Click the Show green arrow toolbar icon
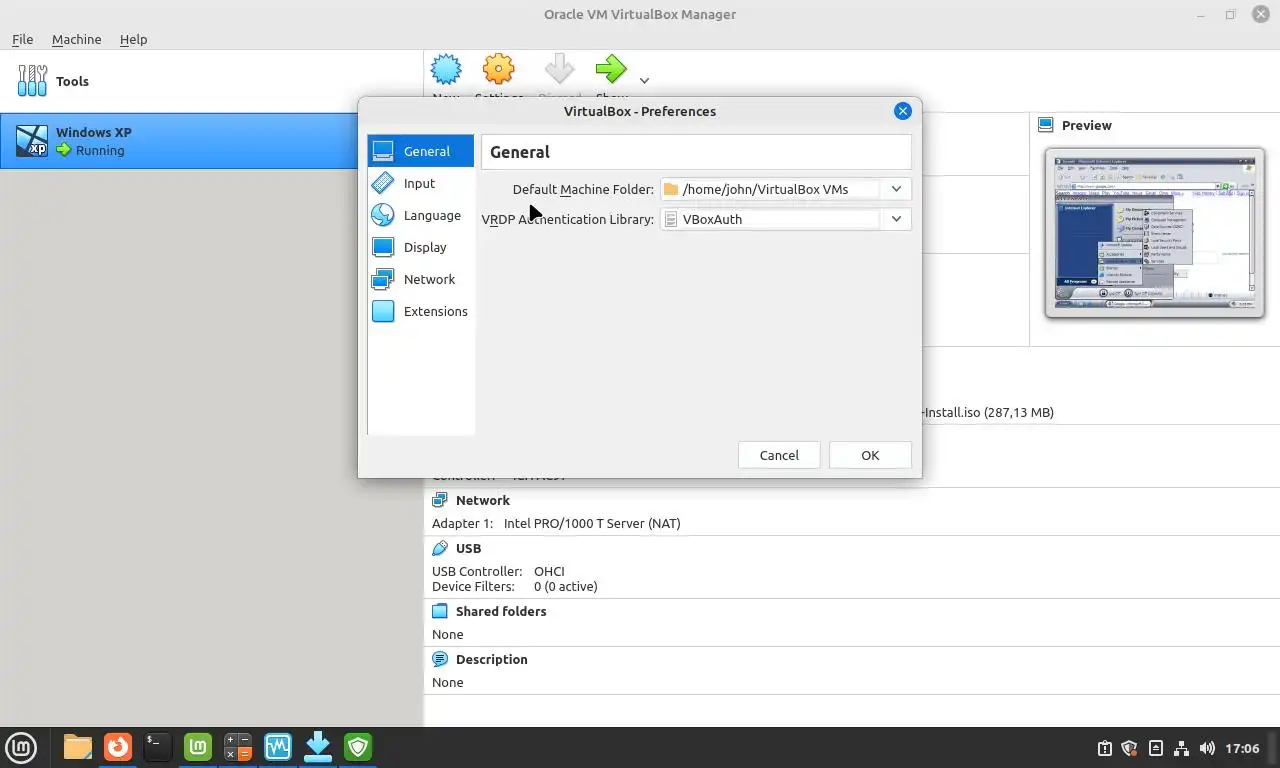This screenshot has width=1280, height=768. pyautogui.click(x=611, y=70)
